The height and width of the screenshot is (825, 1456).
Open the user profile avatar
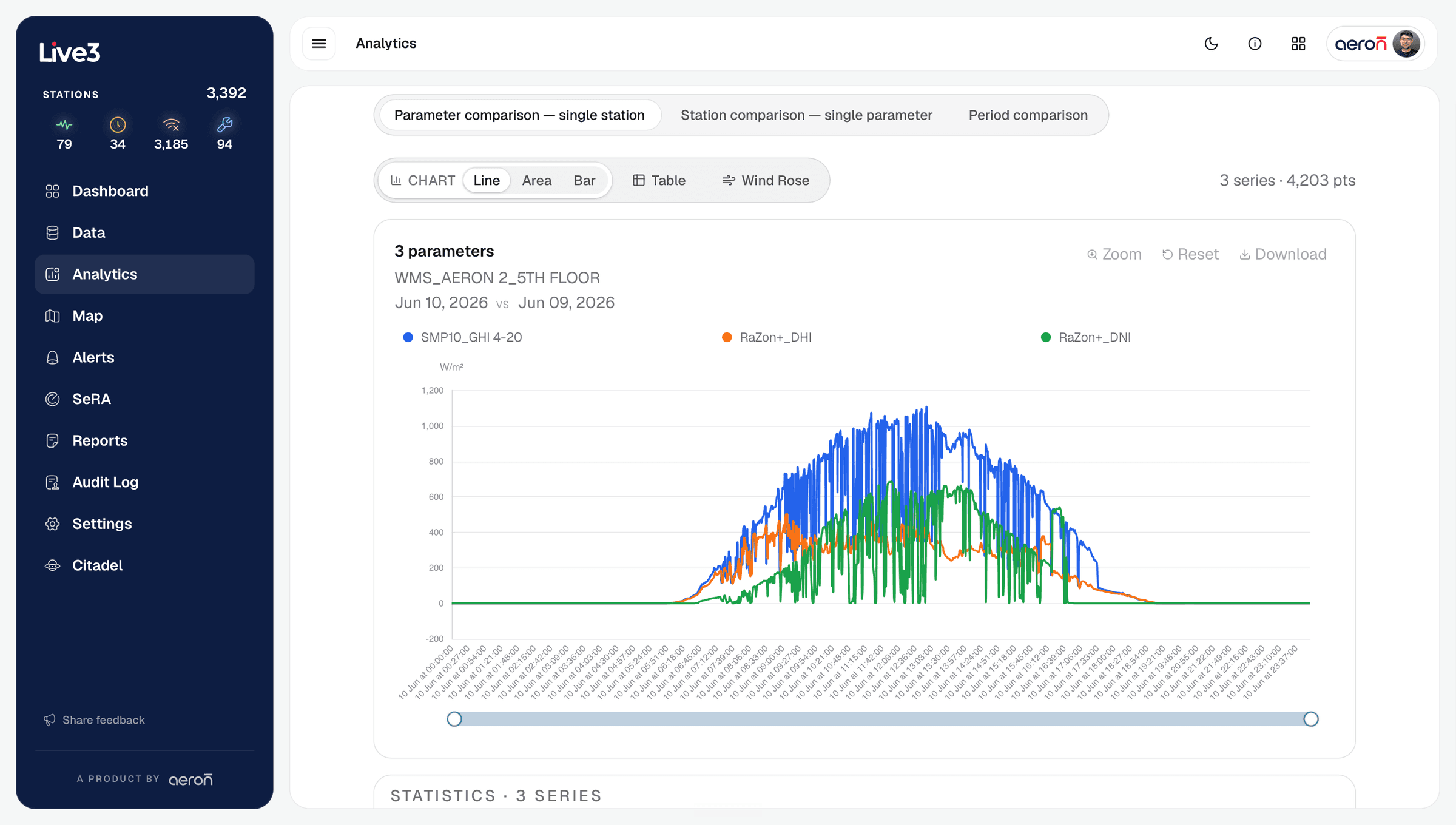(x=1406, y=44)
